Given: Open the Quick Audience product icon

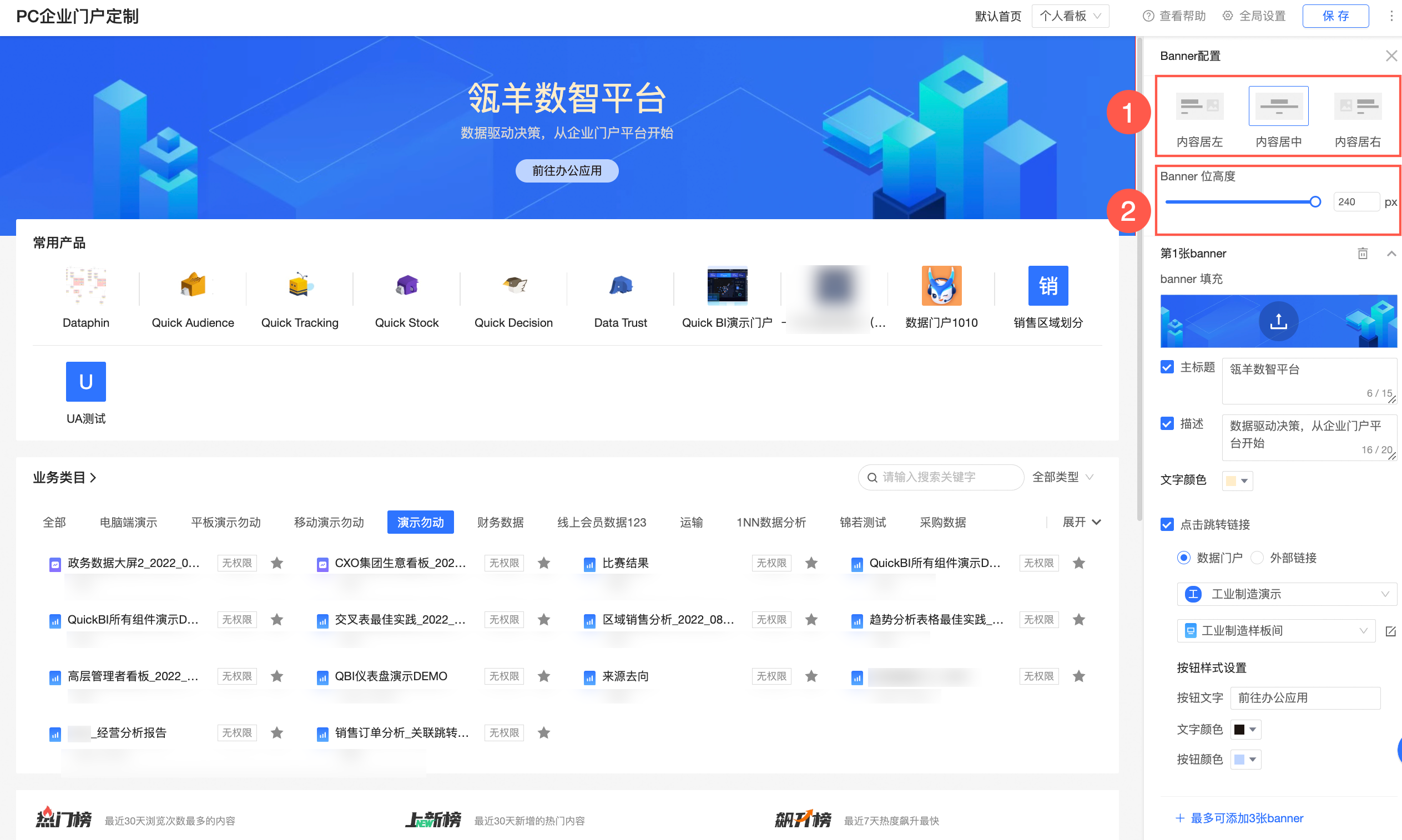Looking at the screenshot, I should (x=193, y=285).
